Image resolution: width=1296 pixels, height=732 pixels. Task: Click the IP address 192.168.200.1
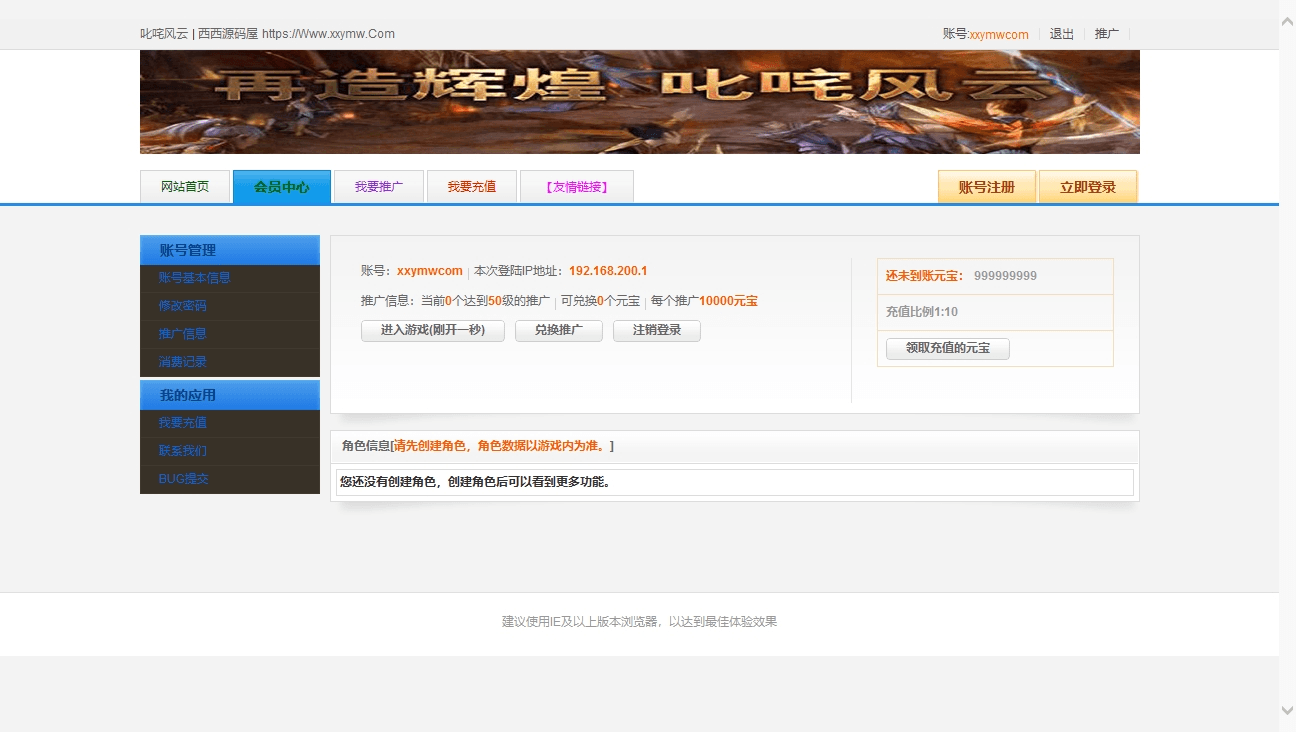(608, 271)
